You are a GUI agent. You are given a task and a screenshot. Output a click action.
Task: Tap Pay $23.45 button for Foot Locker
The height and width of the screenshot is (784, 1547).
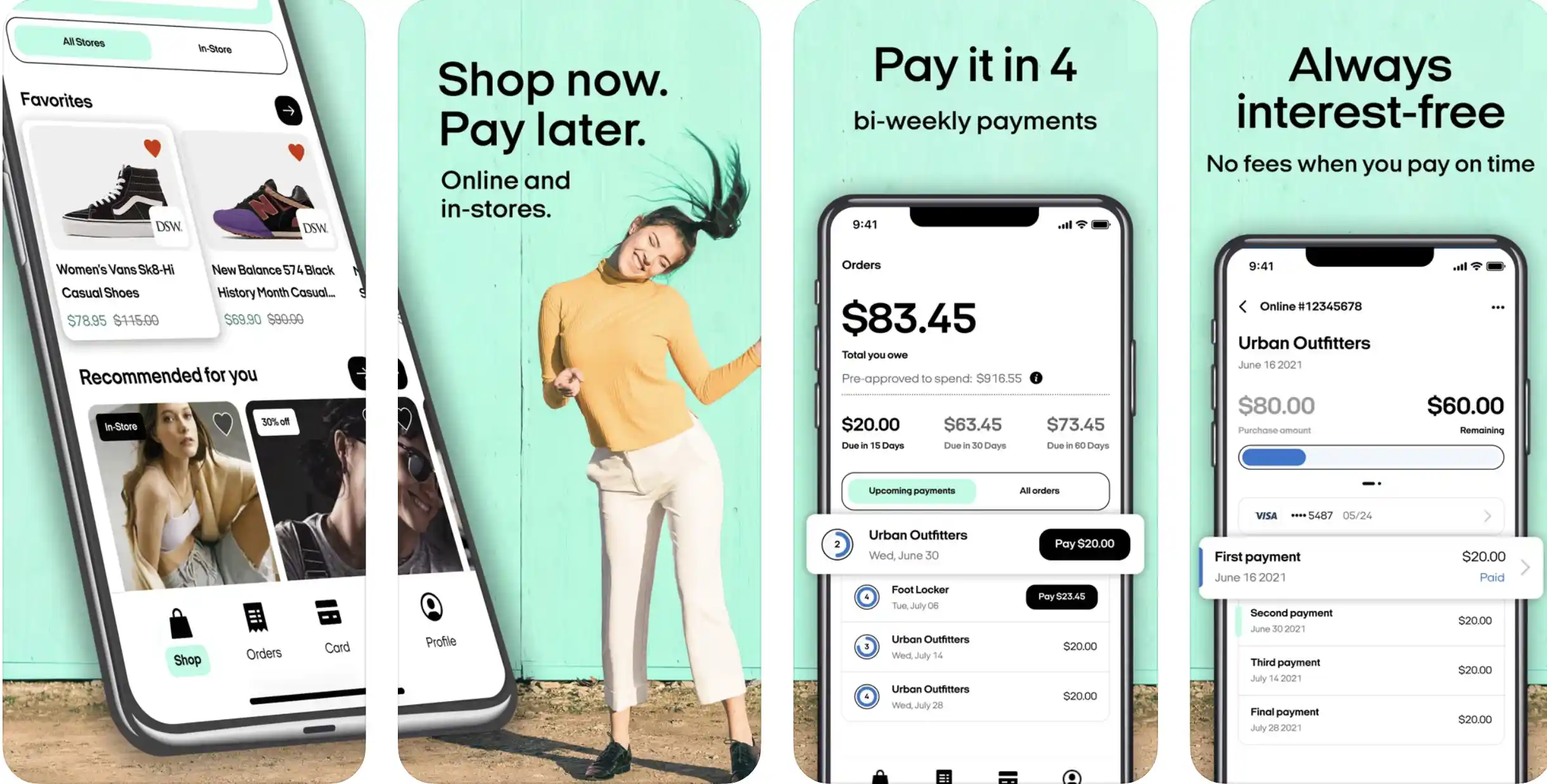[x=1062, y=596]
